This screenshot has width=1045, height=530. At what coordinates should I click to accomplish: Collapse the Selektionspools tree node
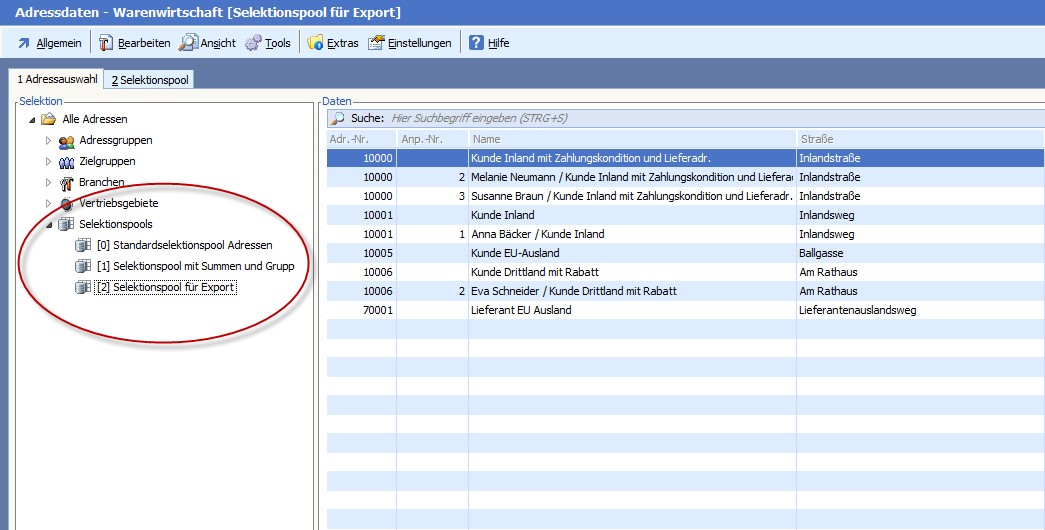(x=48, y=225)
